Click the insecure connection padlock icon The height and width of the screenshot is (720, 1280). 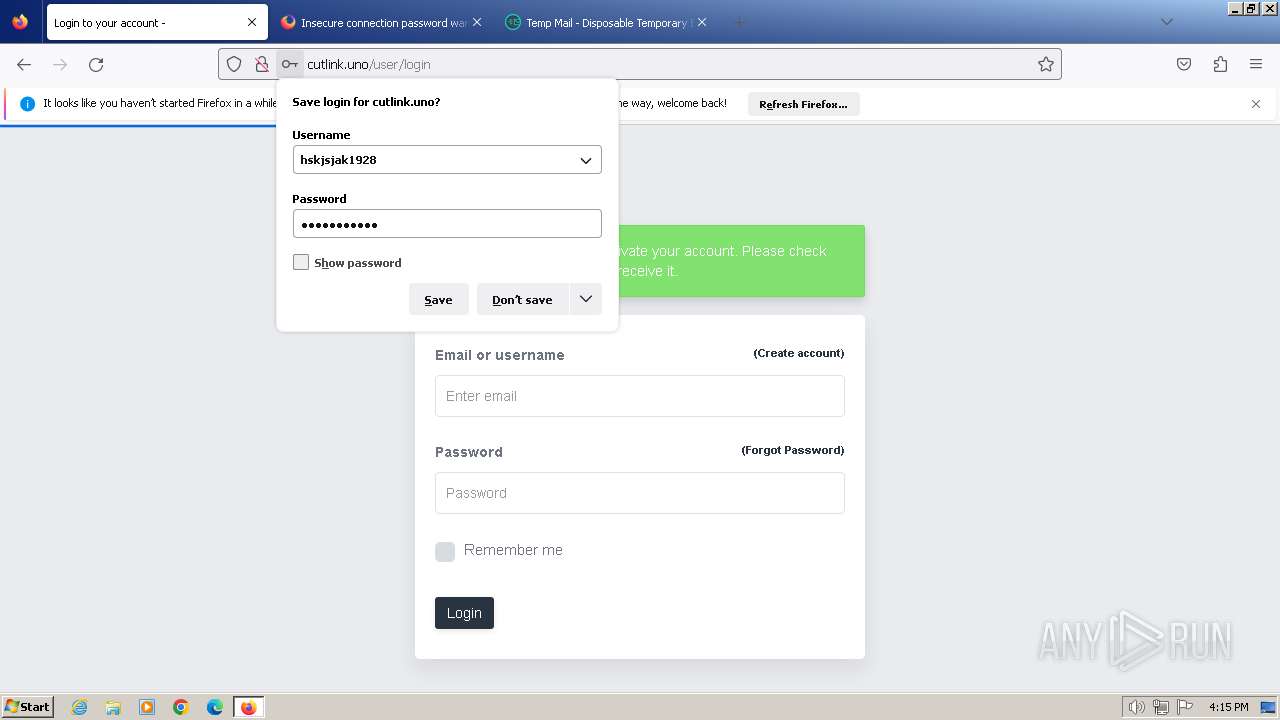(x=262, y=64)
